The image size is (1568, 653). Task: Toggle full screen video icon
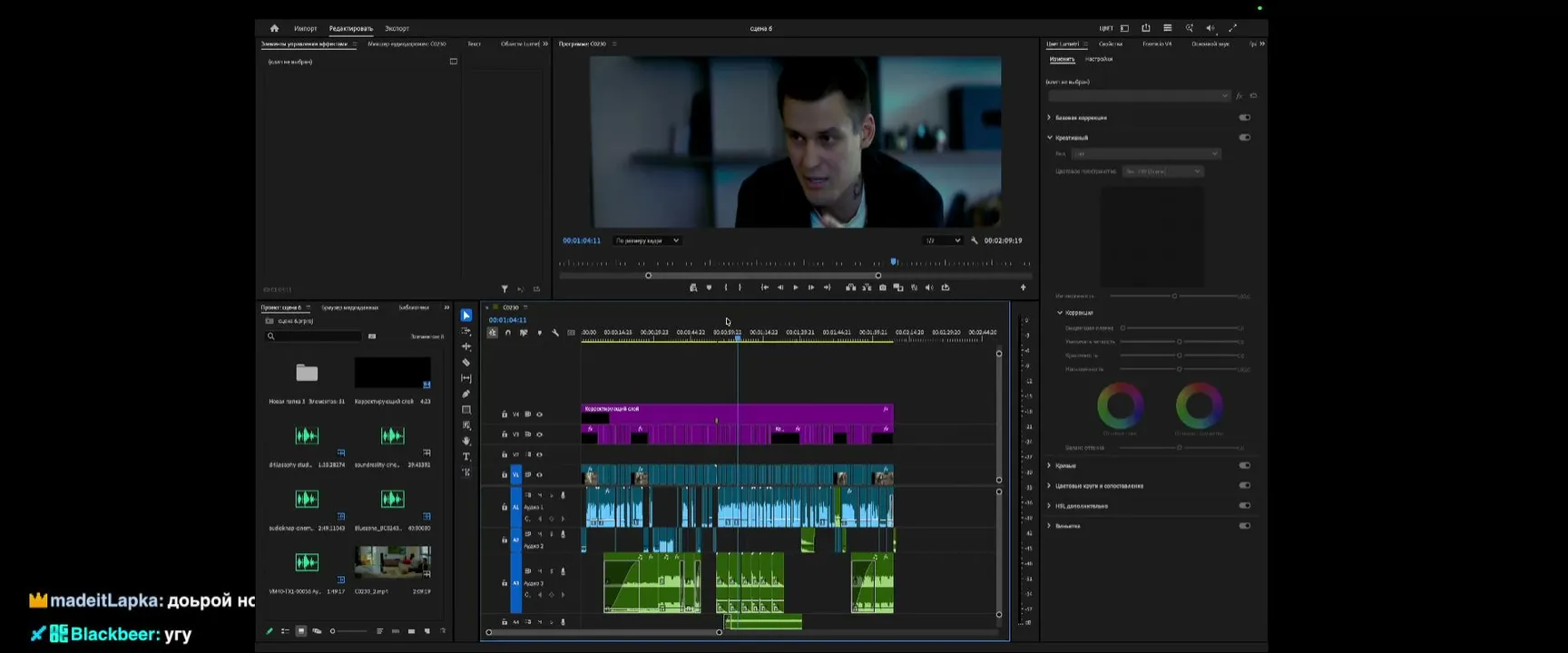pyautogui.click(x=1232, y=28)
